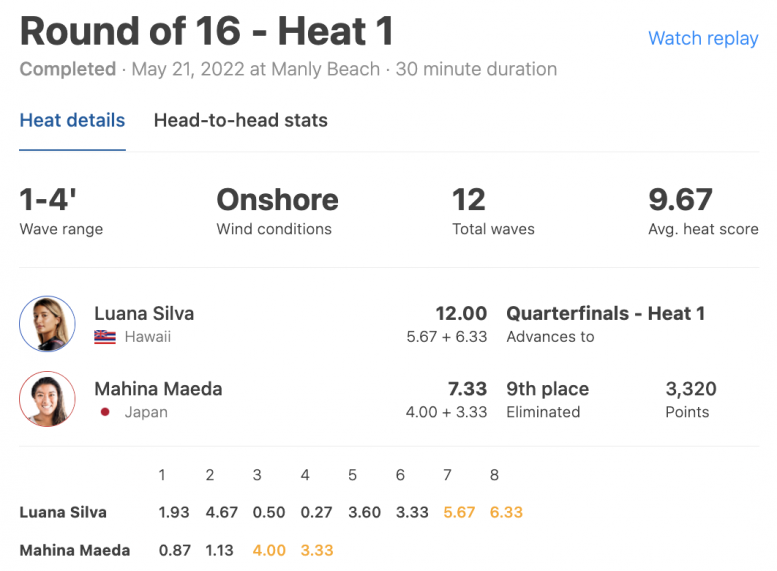Select the Heat details tab

tap(72, 120)
